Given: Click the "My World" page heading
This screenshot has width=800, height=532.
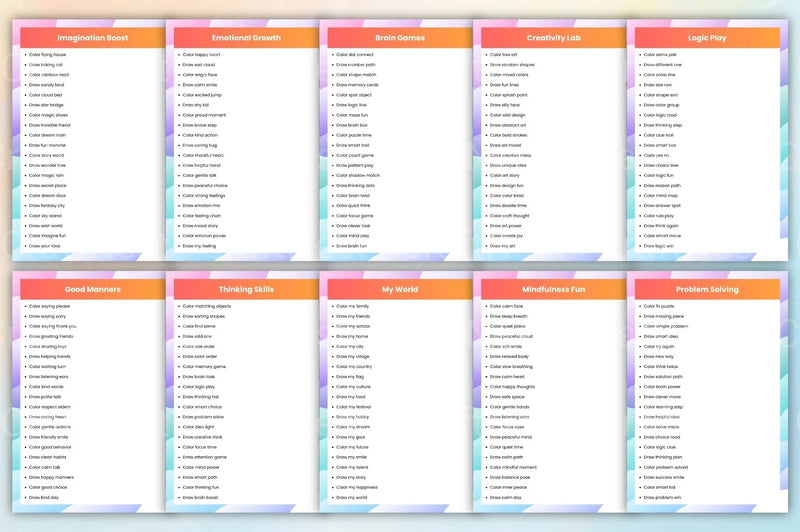Looking at the screenshot, I should [x=399, y=289].
